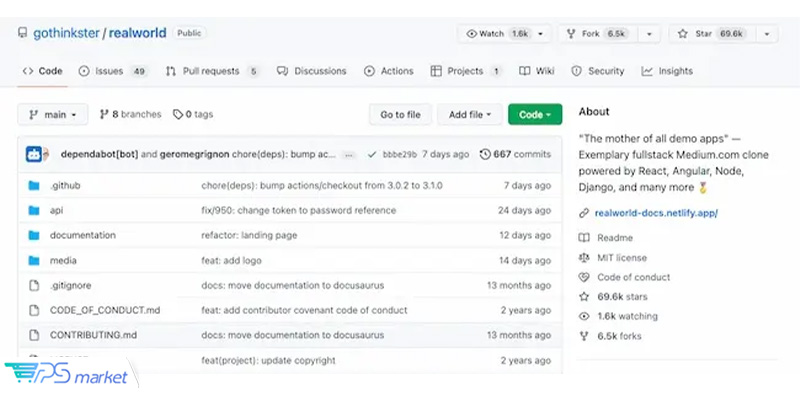Viewport: 800px width, 400px height.
Task: Open commit 'fix/950: change token to password reference'
Action: tap(298, 210)
